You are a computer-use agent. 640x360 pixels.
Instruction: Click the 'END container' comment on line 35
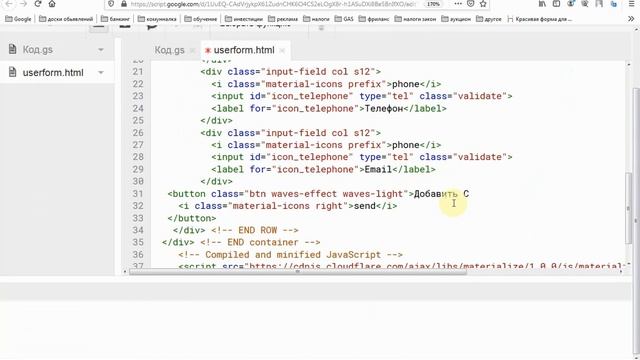click(263, 242)
